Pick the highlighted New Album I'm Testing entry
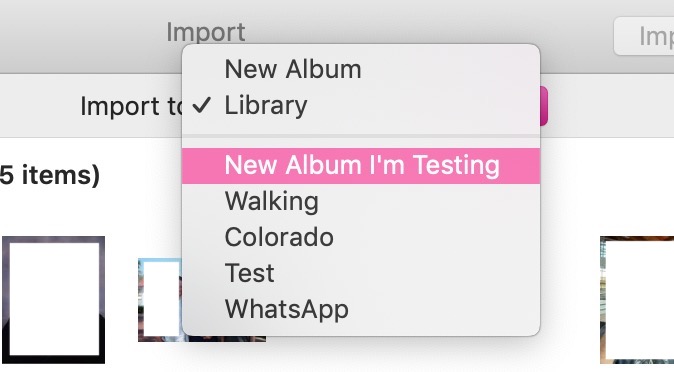 (361, 166)
